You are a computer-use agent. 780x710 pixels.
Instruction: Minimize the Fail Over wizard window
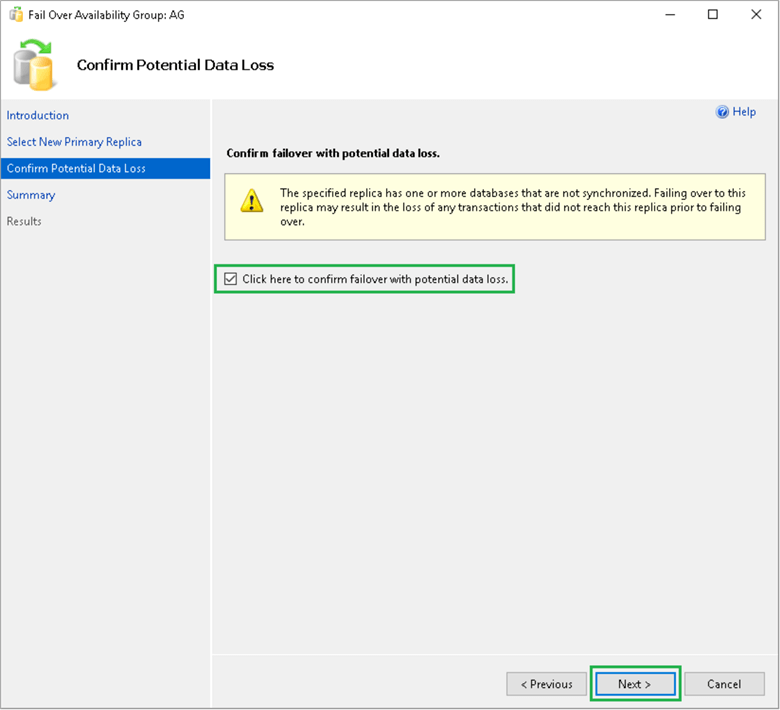(x=665, y=15)
